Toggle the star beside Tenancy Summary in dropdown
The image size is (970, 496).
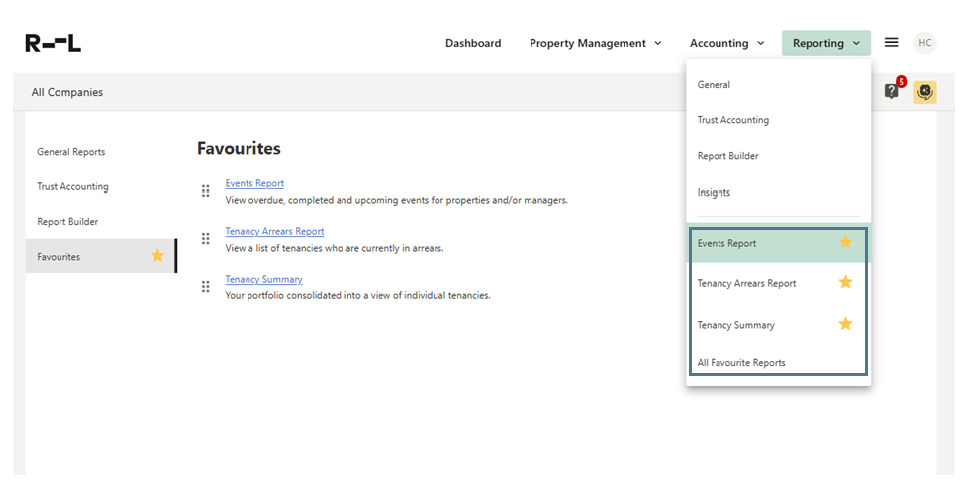pyautogui.click(x=845, y=324)
